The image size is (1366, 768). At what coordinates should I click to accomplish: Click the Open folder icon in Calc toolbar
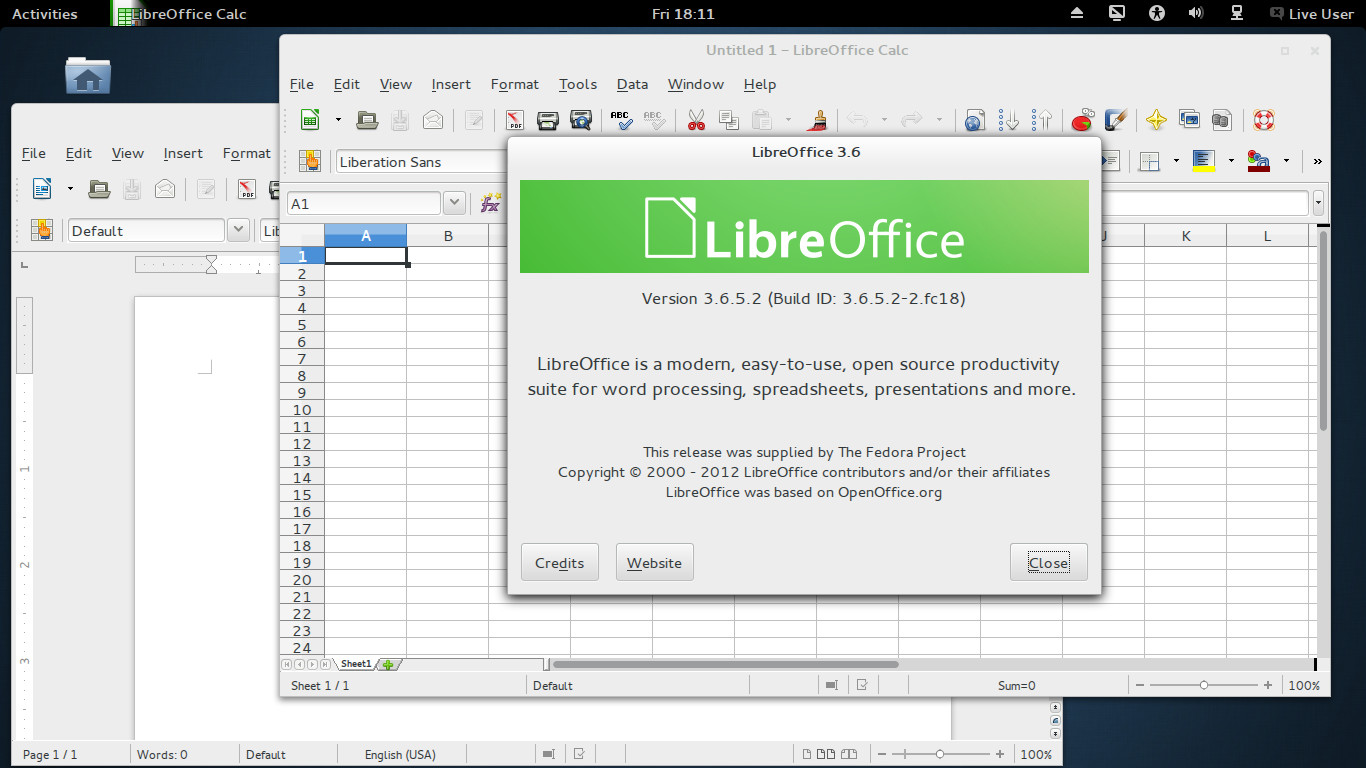pos(367,120)
